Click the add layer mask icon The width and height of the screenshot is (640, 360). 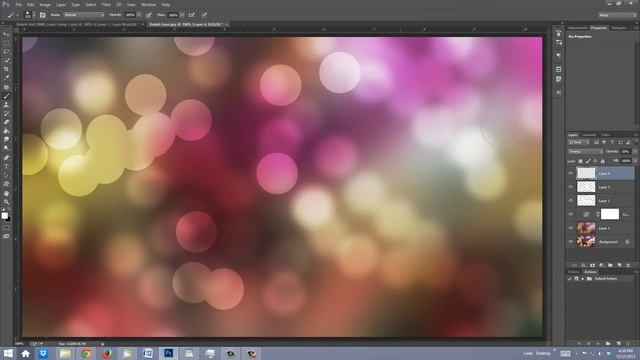click(x=592, y=265)
